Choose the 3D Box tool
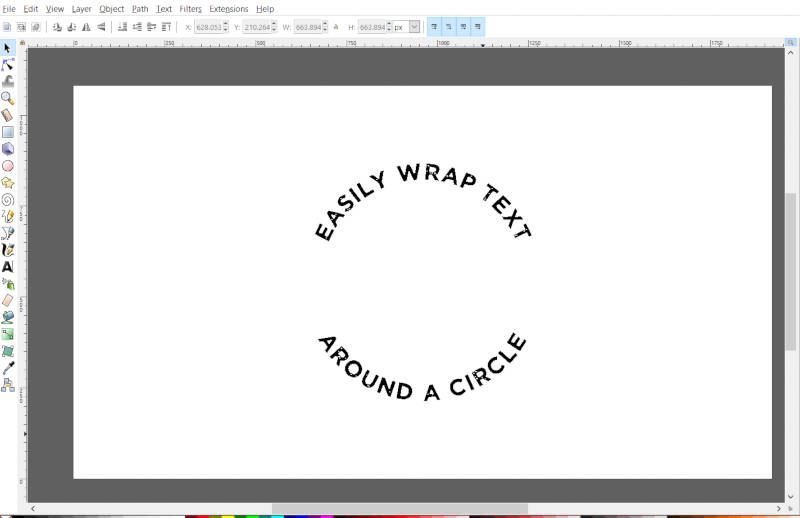This screenshot has width=800, height=518. [x=8, y=149]
